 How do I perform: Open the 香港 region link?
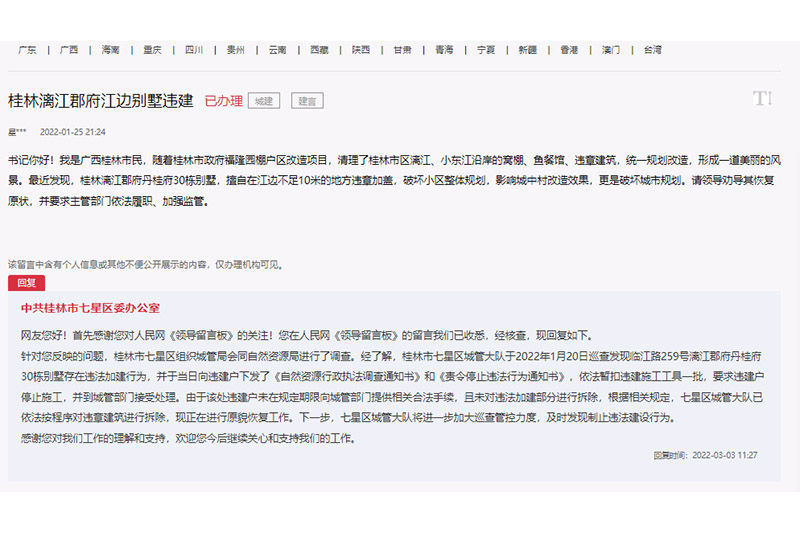point(569,50)
